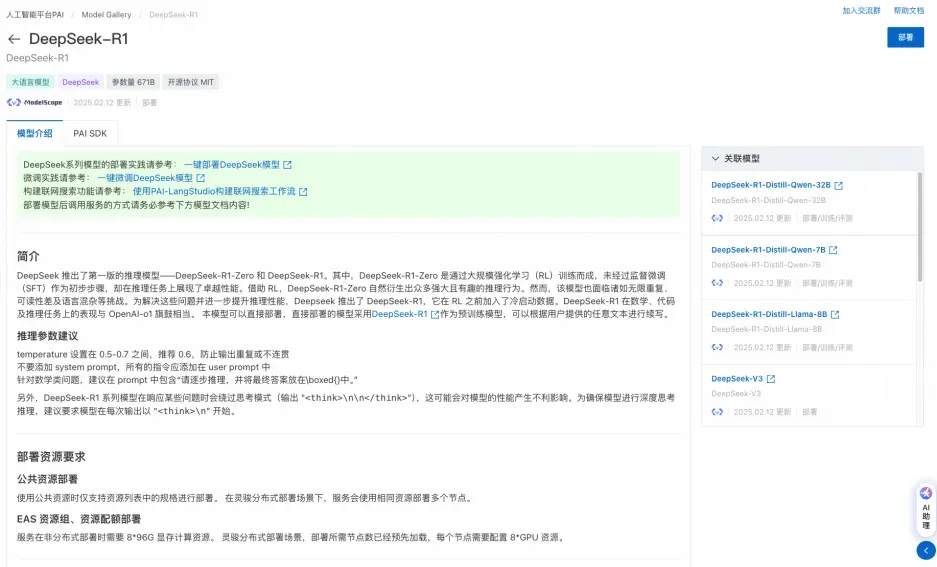Go to 人工智能平台PAI breadcrumb
Viewport: 937px width, 567px height.
point(35,14)
